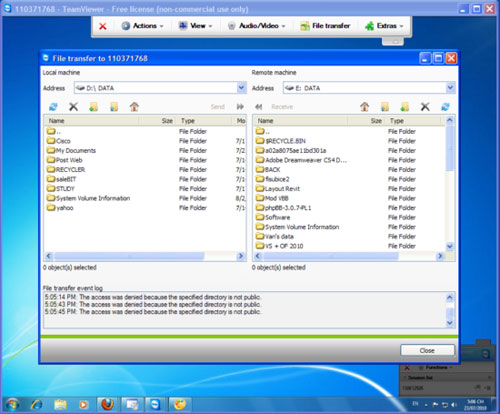Select Van's data folder

(x=275, y=237)
